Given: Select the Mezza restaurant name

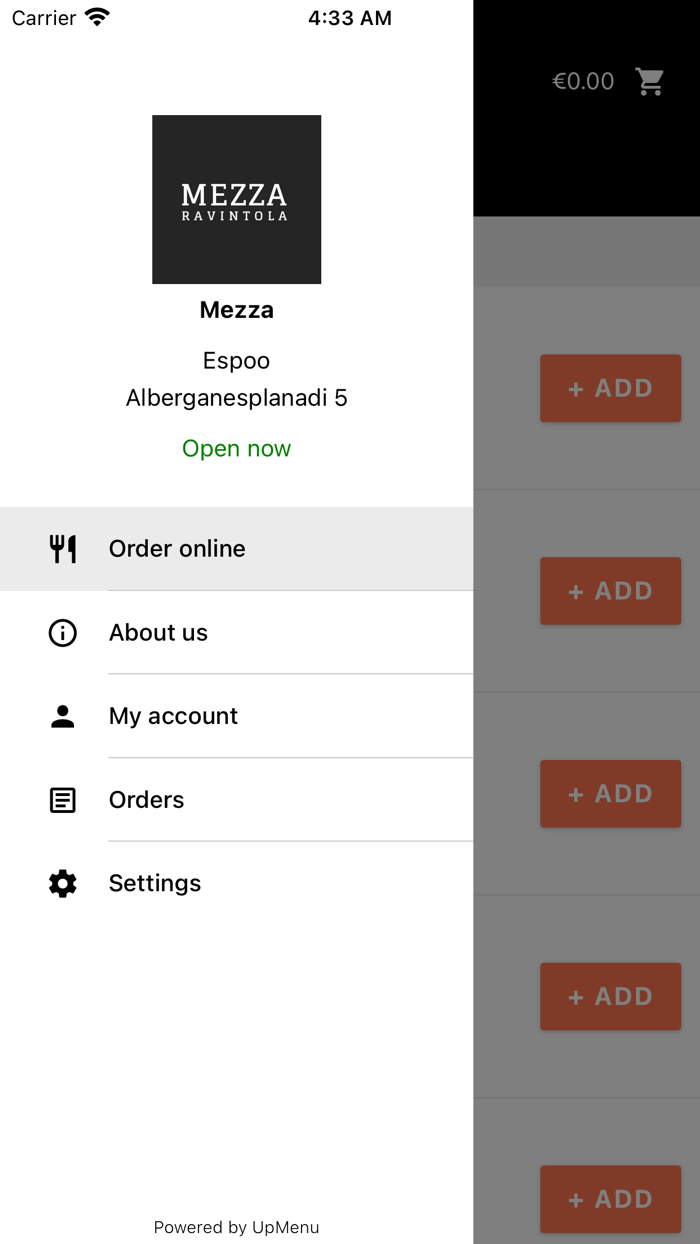Looking at the screenshot, I should coord(236,309).
